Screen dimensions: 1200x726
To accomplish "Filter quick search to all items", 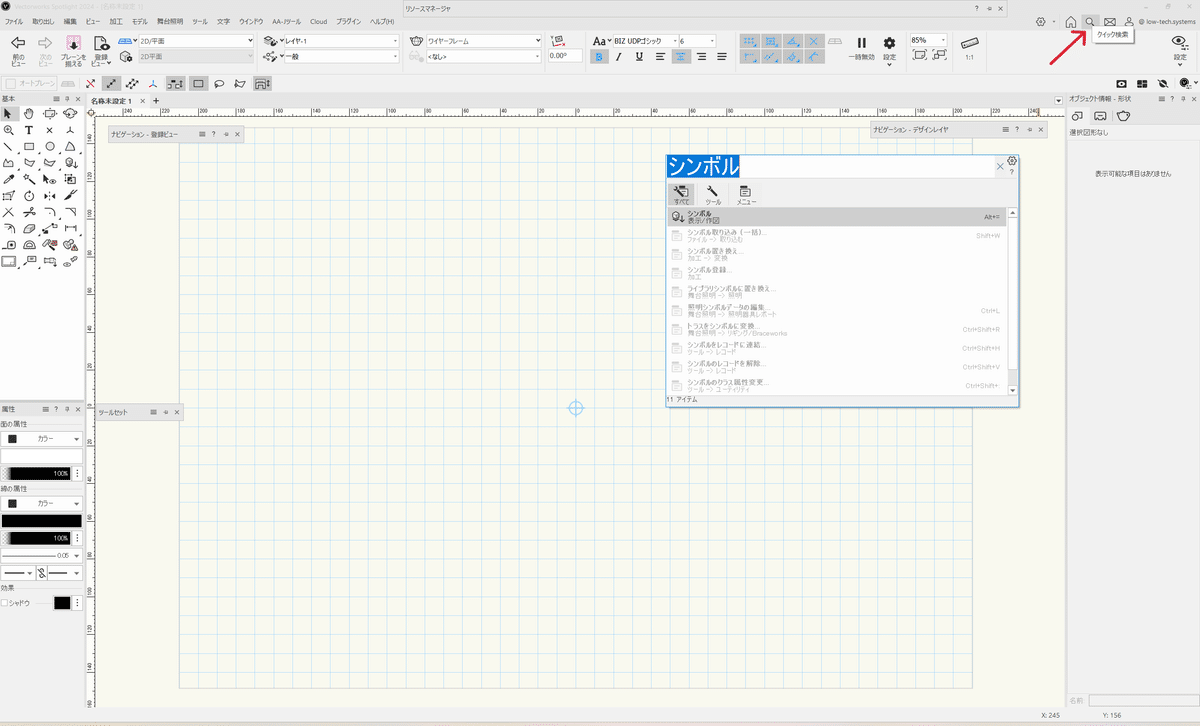I will point(681,195).
